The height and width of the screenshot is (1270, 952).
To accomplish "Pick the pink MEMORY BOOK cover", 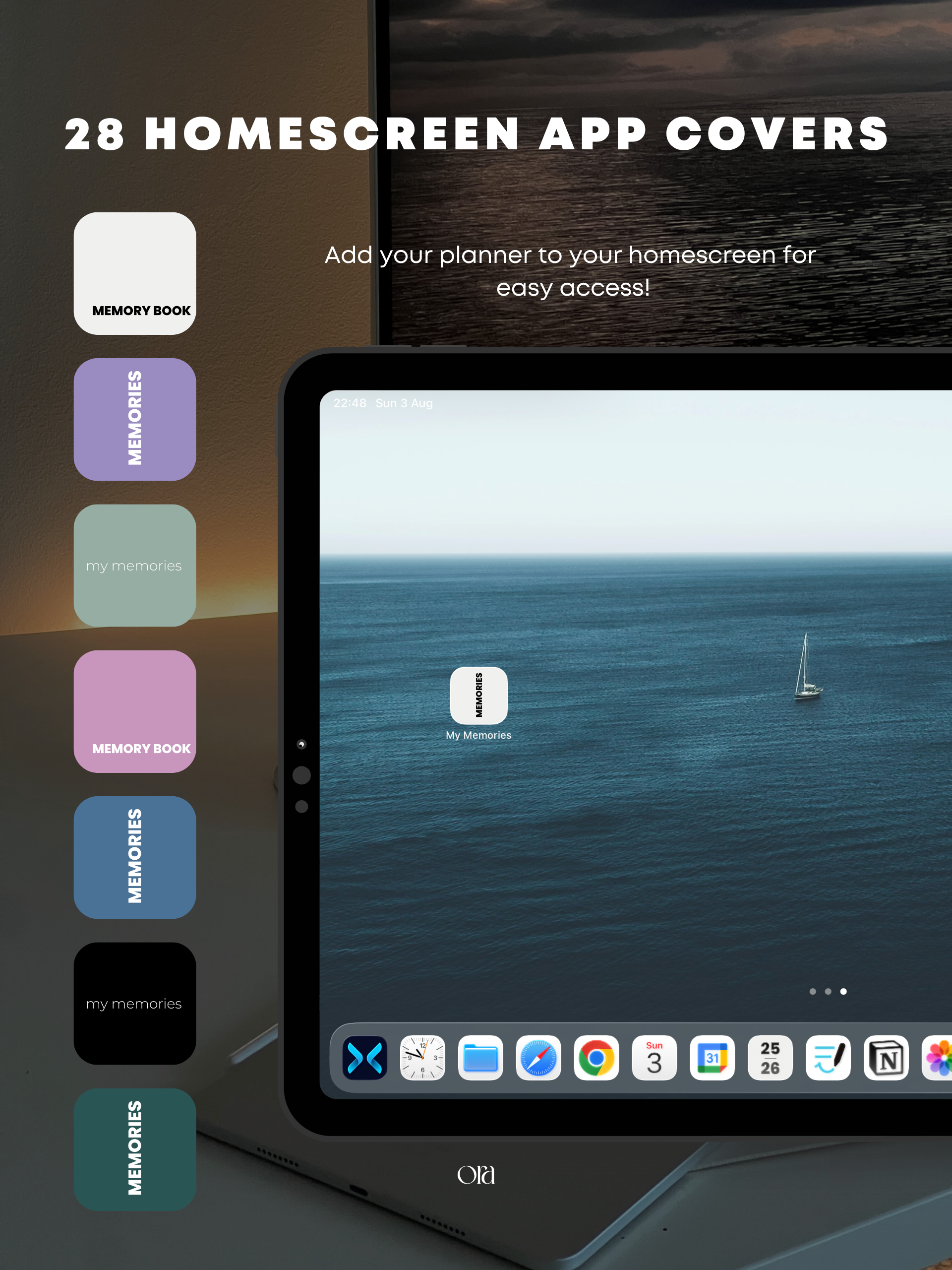I will pos(135,711).
